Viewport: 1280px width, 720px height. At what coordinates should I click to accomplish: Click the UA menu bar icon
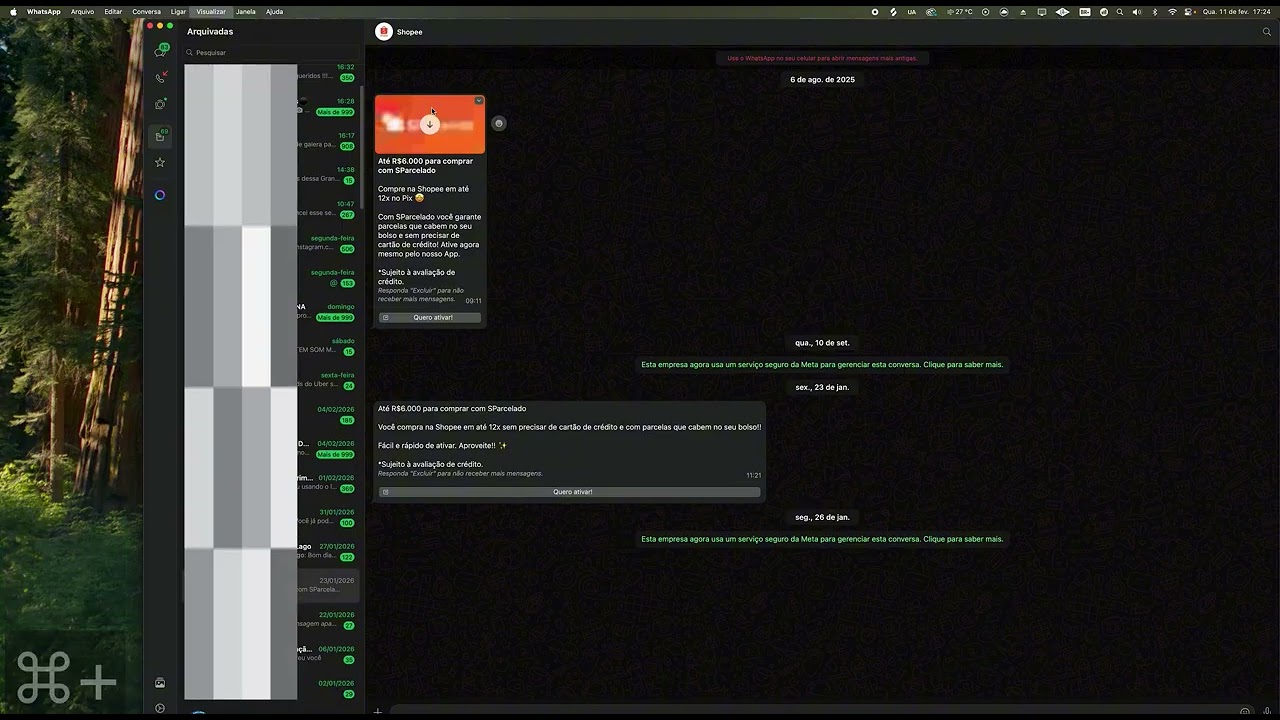click(x=912, y=12)
